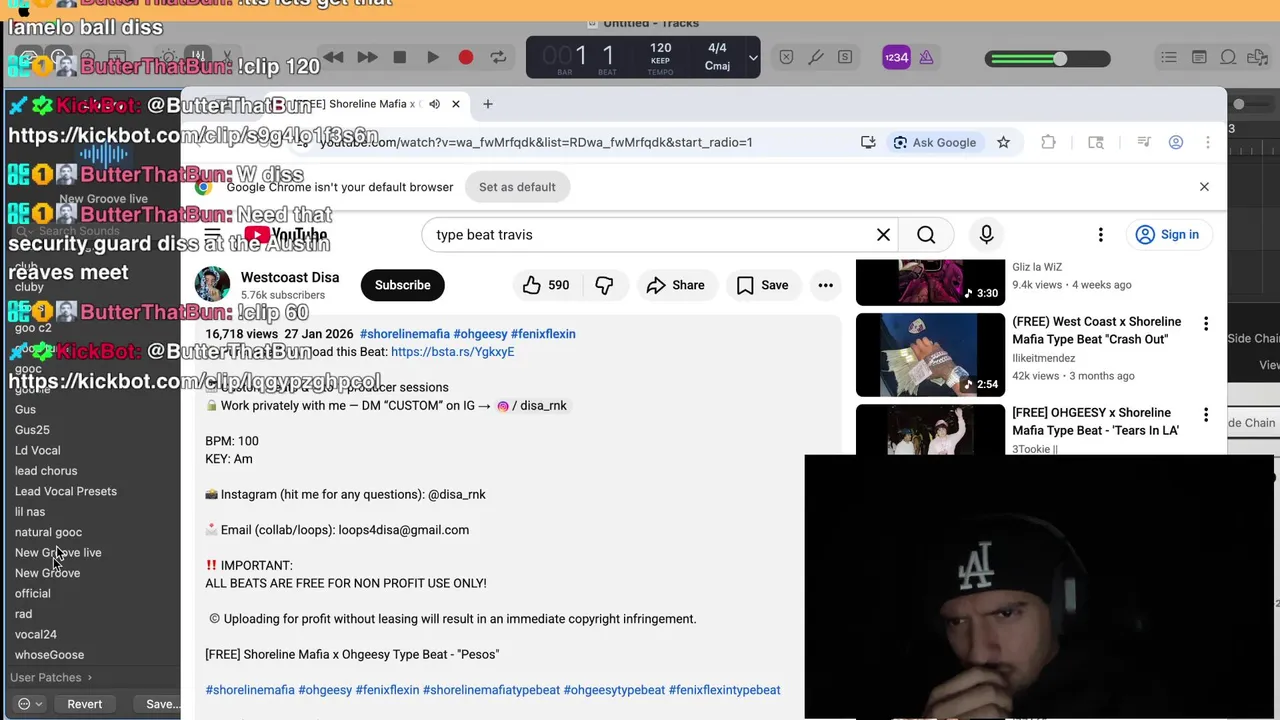Viewport: 1280px width, 720px height.
Task: Dislike the video with thumbs down
Action: (604, 285)
